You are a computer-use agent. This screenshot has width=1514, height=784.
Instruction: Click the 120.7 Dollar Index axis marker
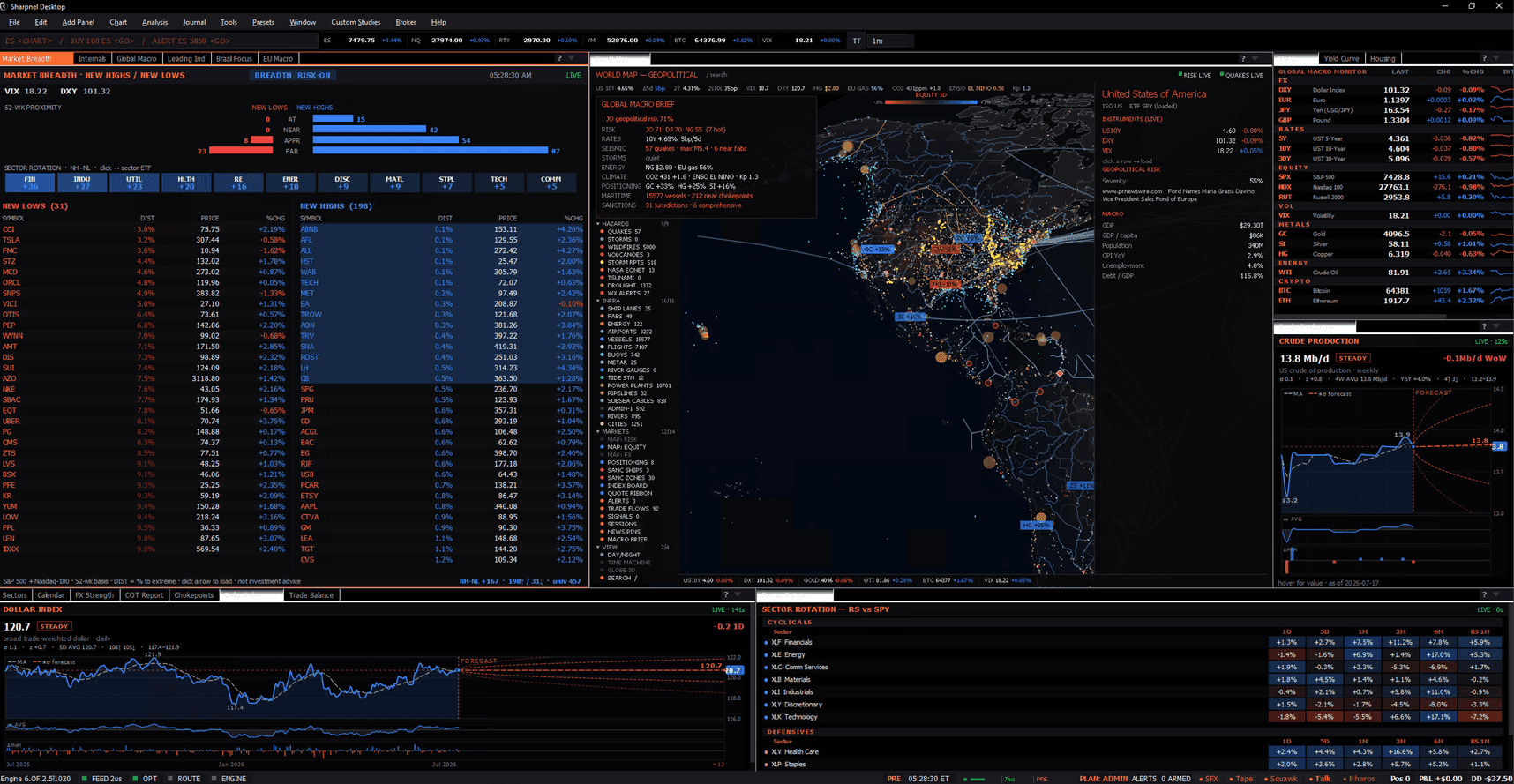click(x=734, y=671)
